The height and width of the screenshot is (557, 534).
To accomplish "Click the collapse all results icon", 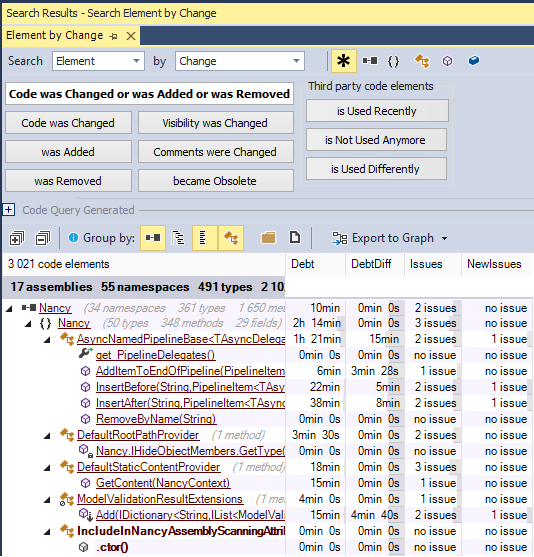I will coord(43,238).
